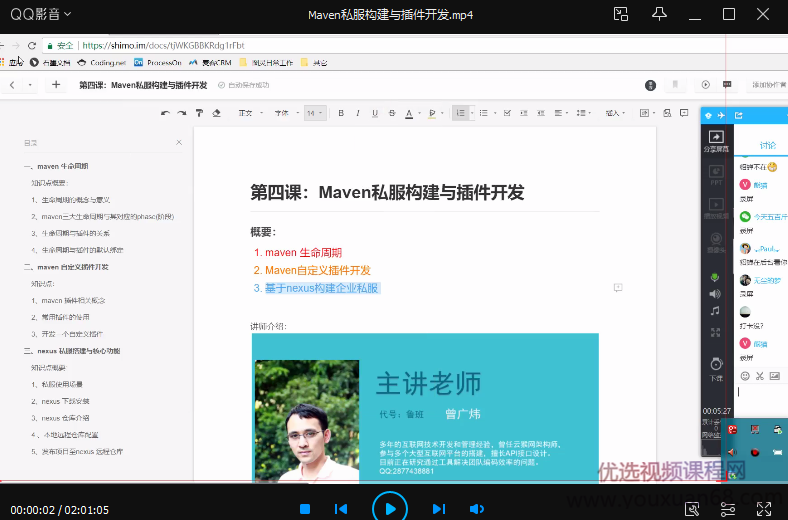
Task: Open player settings sliders icon
Action: 728,509
